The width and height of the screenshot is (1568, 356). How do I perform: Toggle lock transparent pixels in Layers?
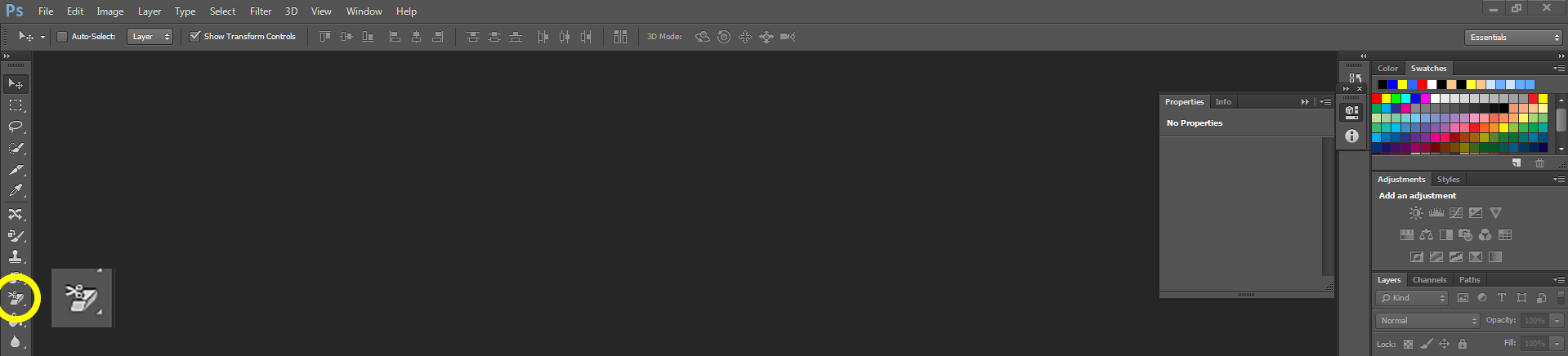click(x=1408, y=345)
